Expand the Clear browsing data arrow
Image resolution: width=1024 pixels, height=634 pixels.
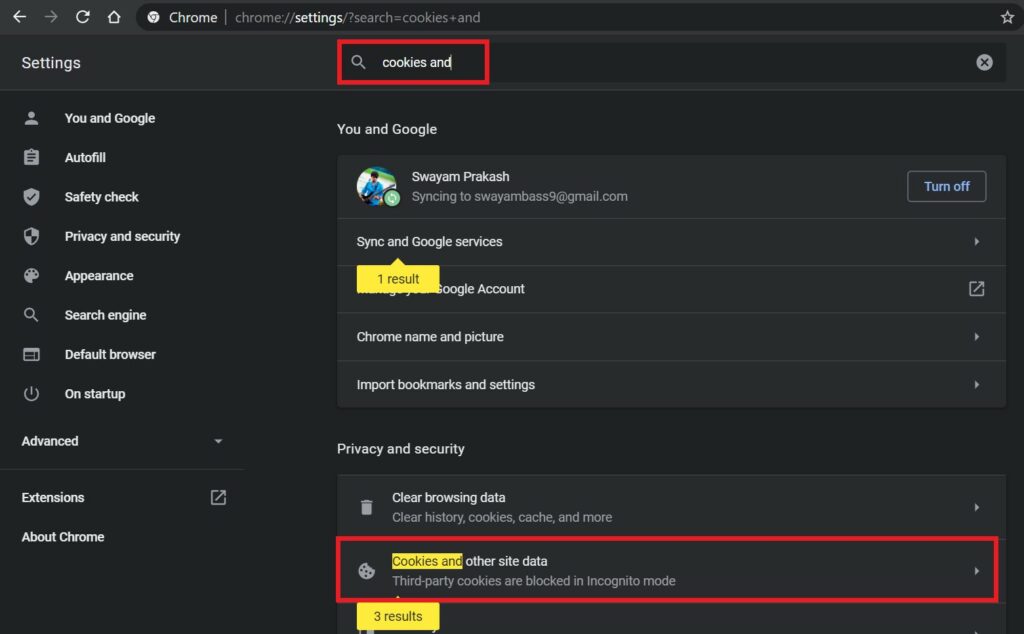pos(976,507)
